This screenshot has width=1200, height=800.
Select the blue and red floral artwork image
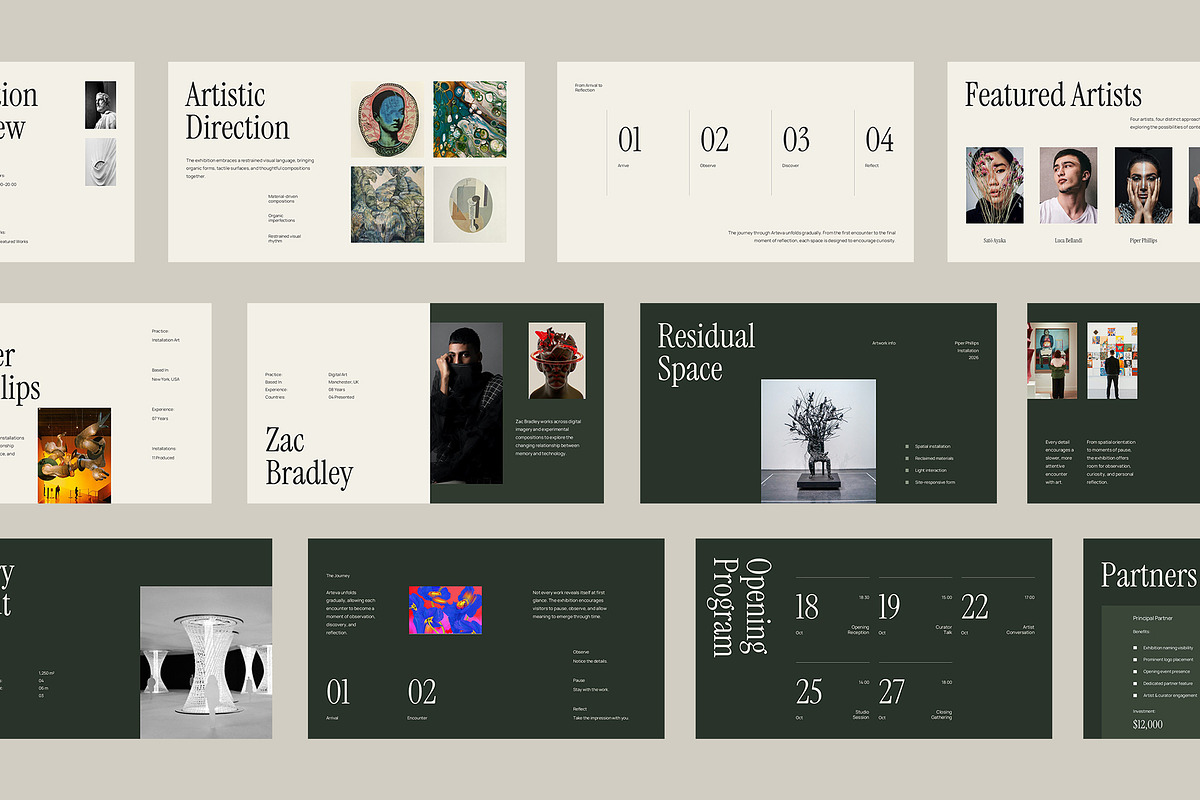point(445,610)
